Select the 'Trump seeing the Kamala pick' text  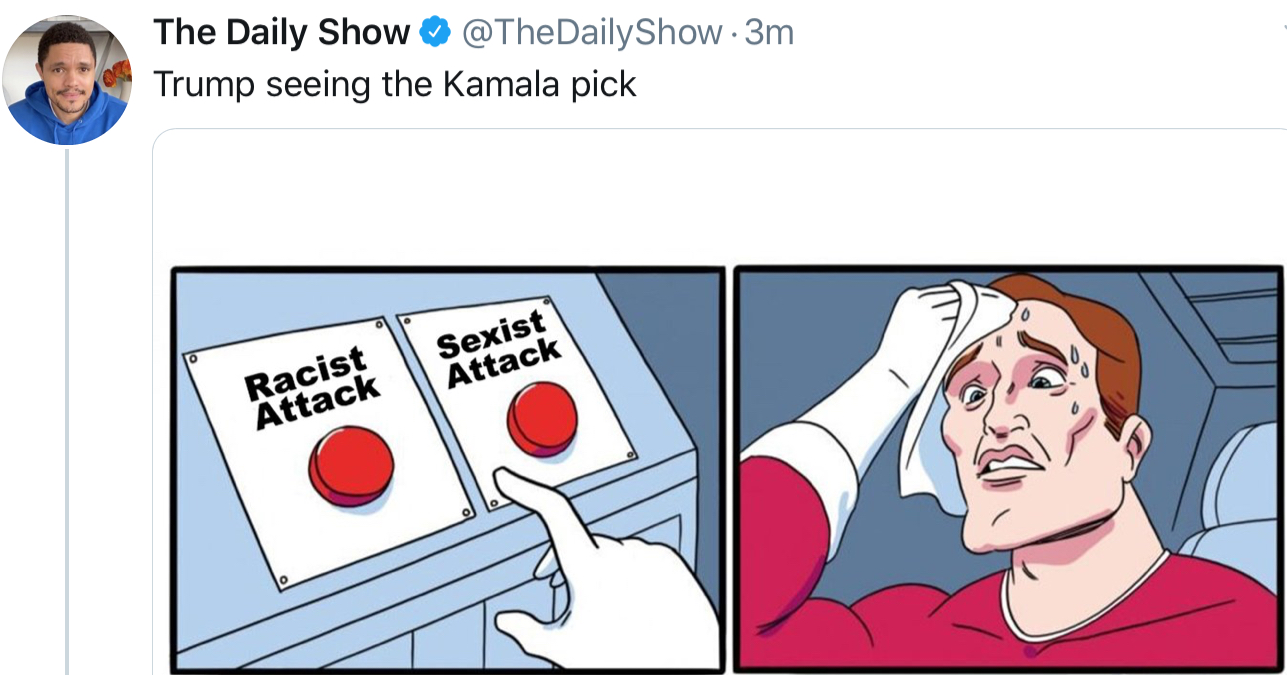(395, 85)
